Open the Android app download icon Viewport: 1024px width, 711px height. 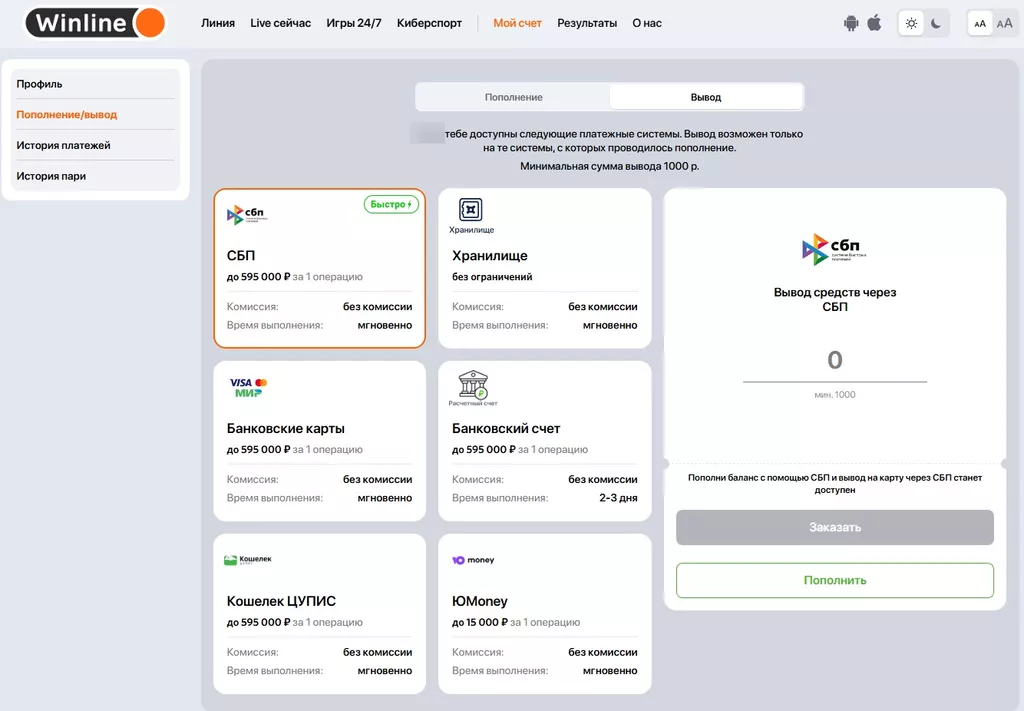point(851,24)
